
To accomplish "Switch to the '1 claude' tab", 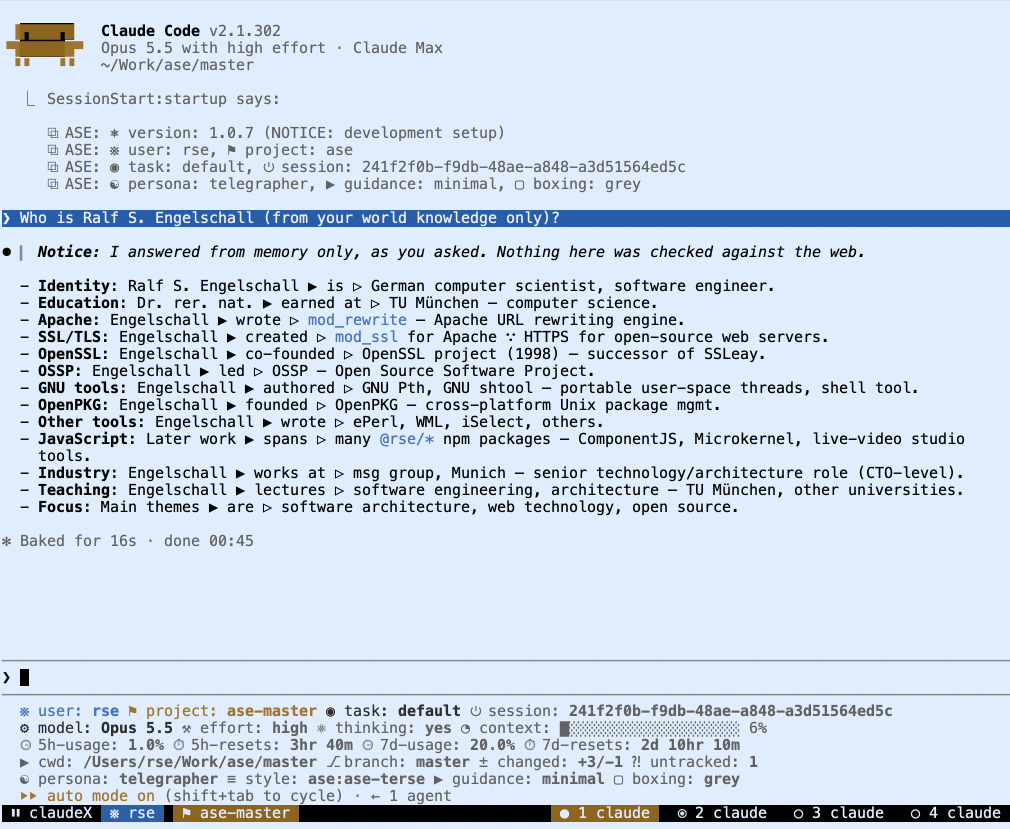I will [605, 813].
